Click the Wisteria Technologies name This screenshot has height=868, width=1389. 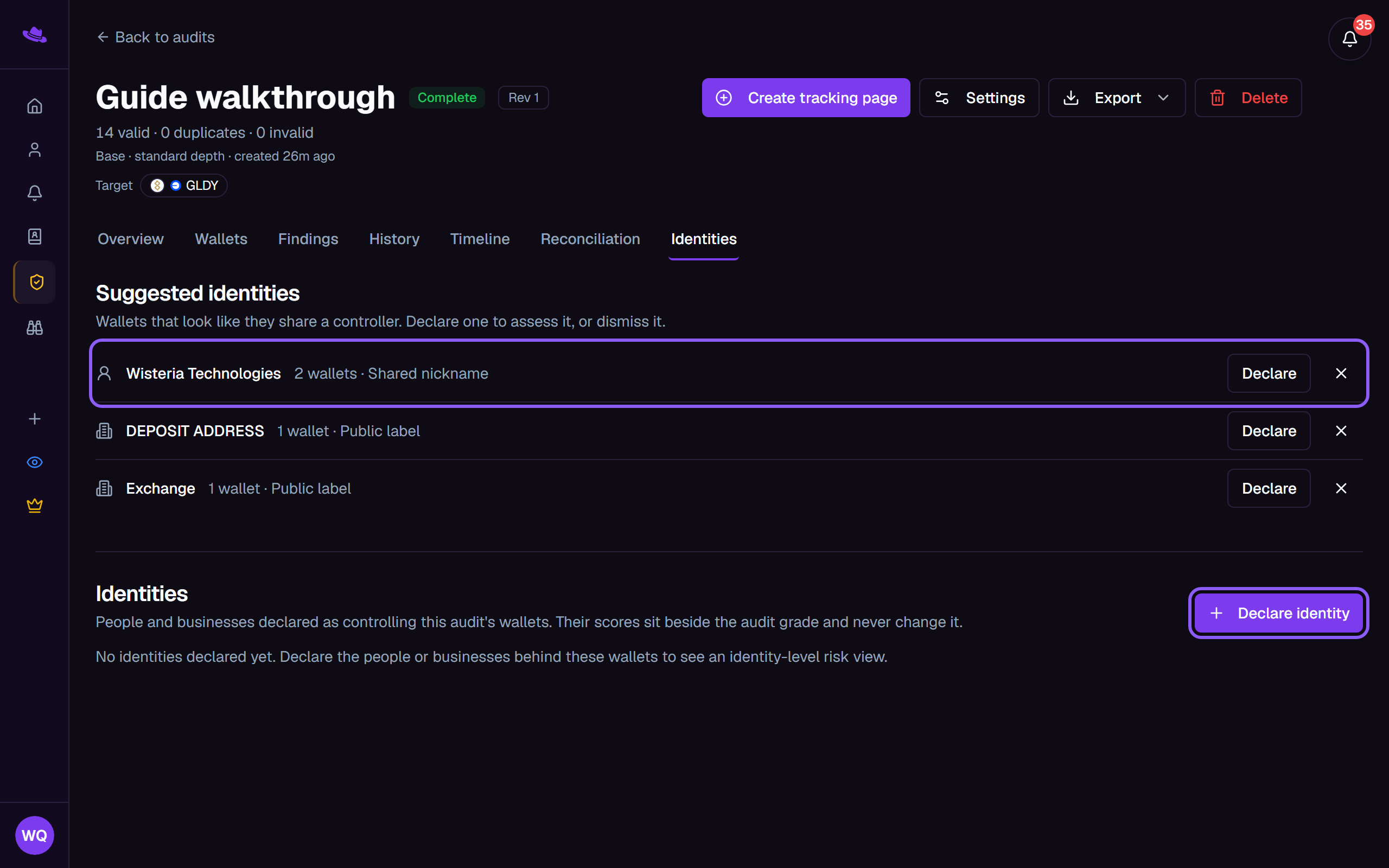(203, 374)
